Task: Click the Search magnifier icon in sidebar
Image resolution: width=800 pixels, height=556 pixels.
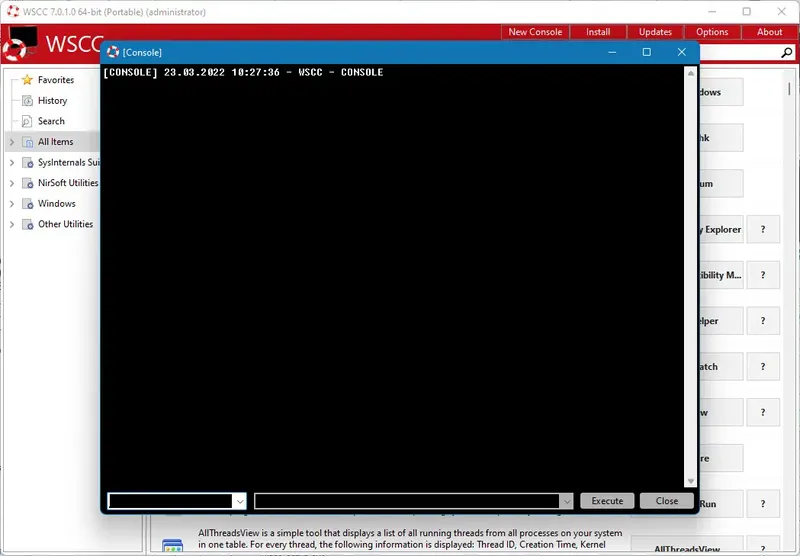Action: point(27,121)
